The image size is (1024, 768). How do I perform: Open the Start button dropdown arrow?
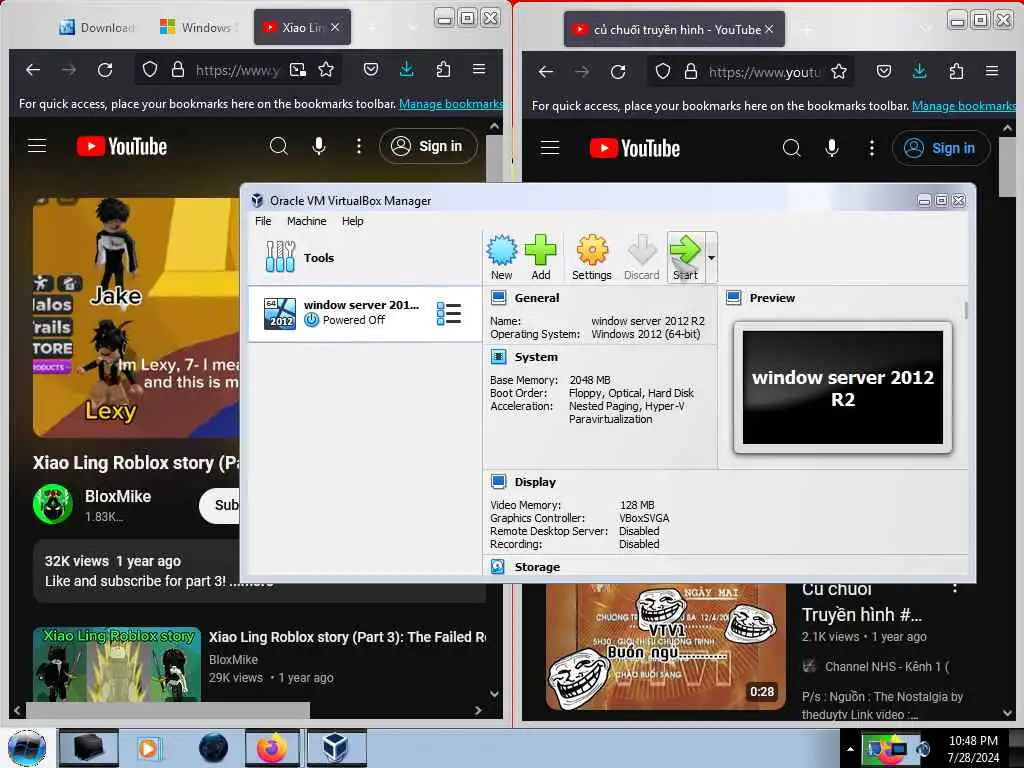[711, 257]
